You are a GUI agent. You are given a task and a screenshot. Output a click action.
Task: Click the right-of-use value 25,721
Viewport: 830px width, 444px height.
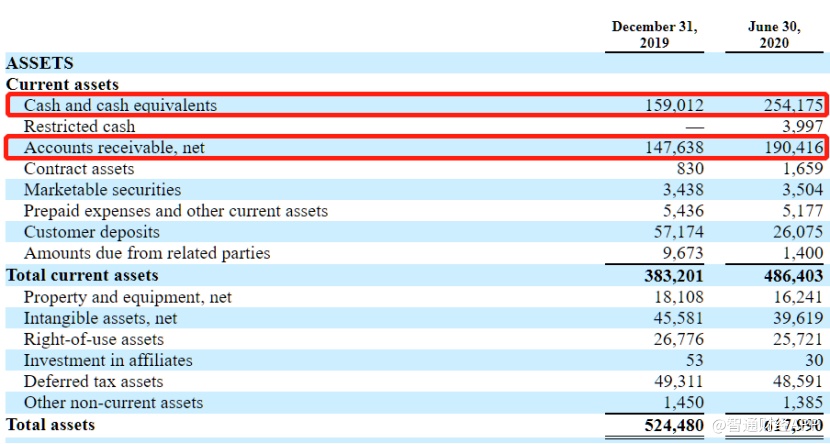tap(798, 340)
